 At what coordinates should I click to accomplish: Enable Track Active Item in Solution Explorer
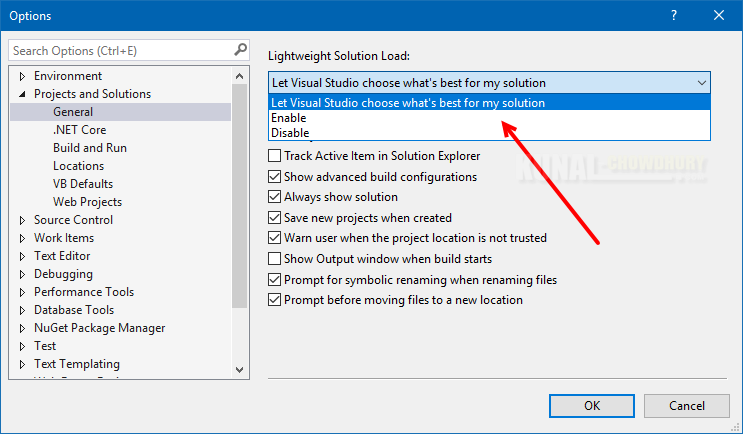275,156
